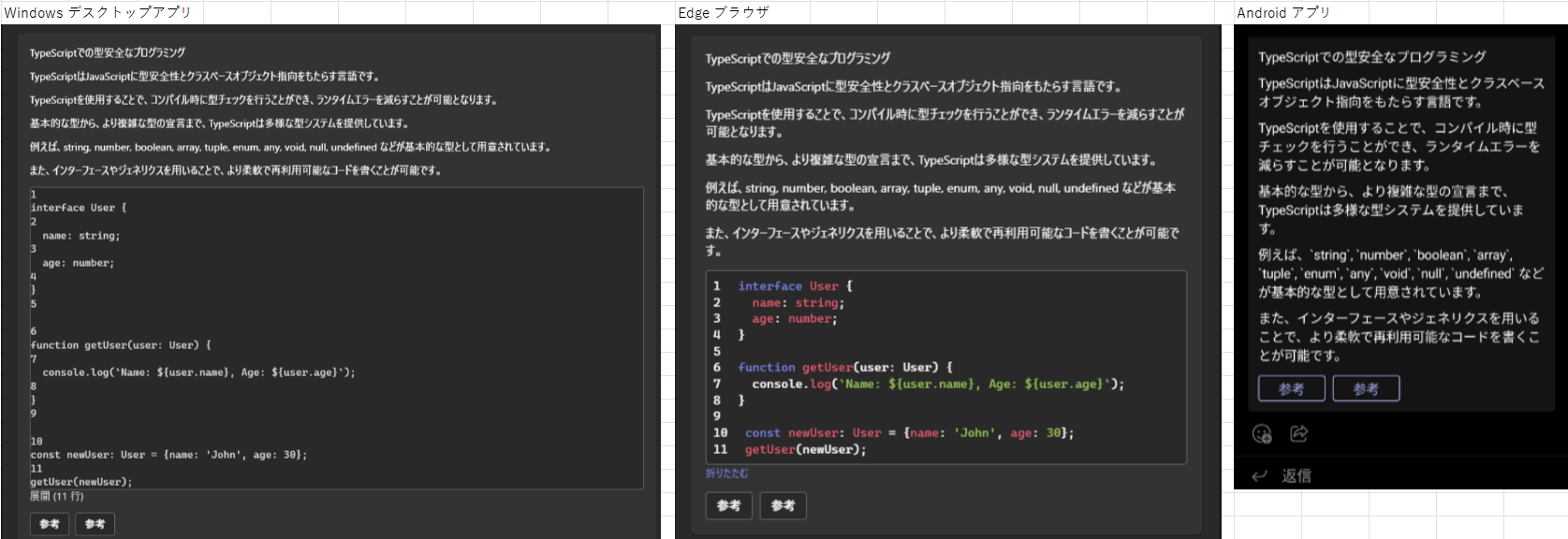The width and height of the screenshot is (1568, 539).
Task: Tap the first 参考 button in Android panel
Action: (x=1292, y=388)
